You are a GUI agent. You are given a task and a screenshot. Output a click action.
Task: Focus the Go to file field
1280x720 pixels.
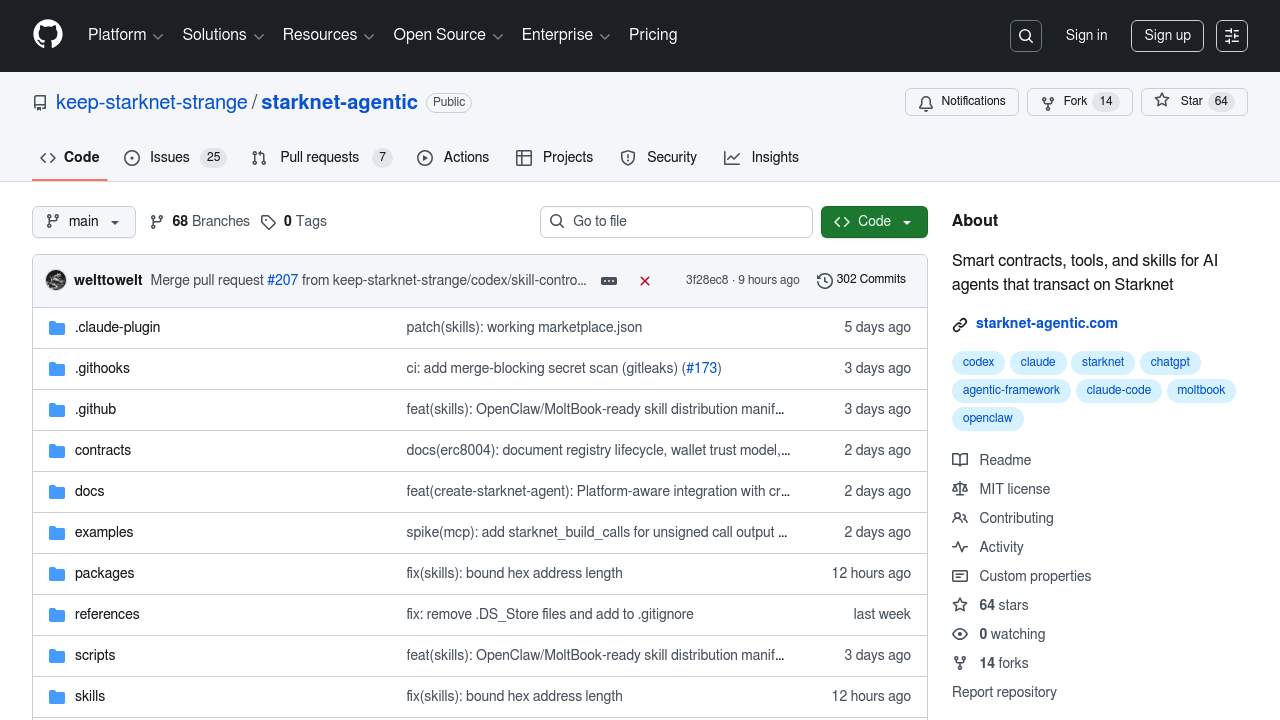point(676,222)
